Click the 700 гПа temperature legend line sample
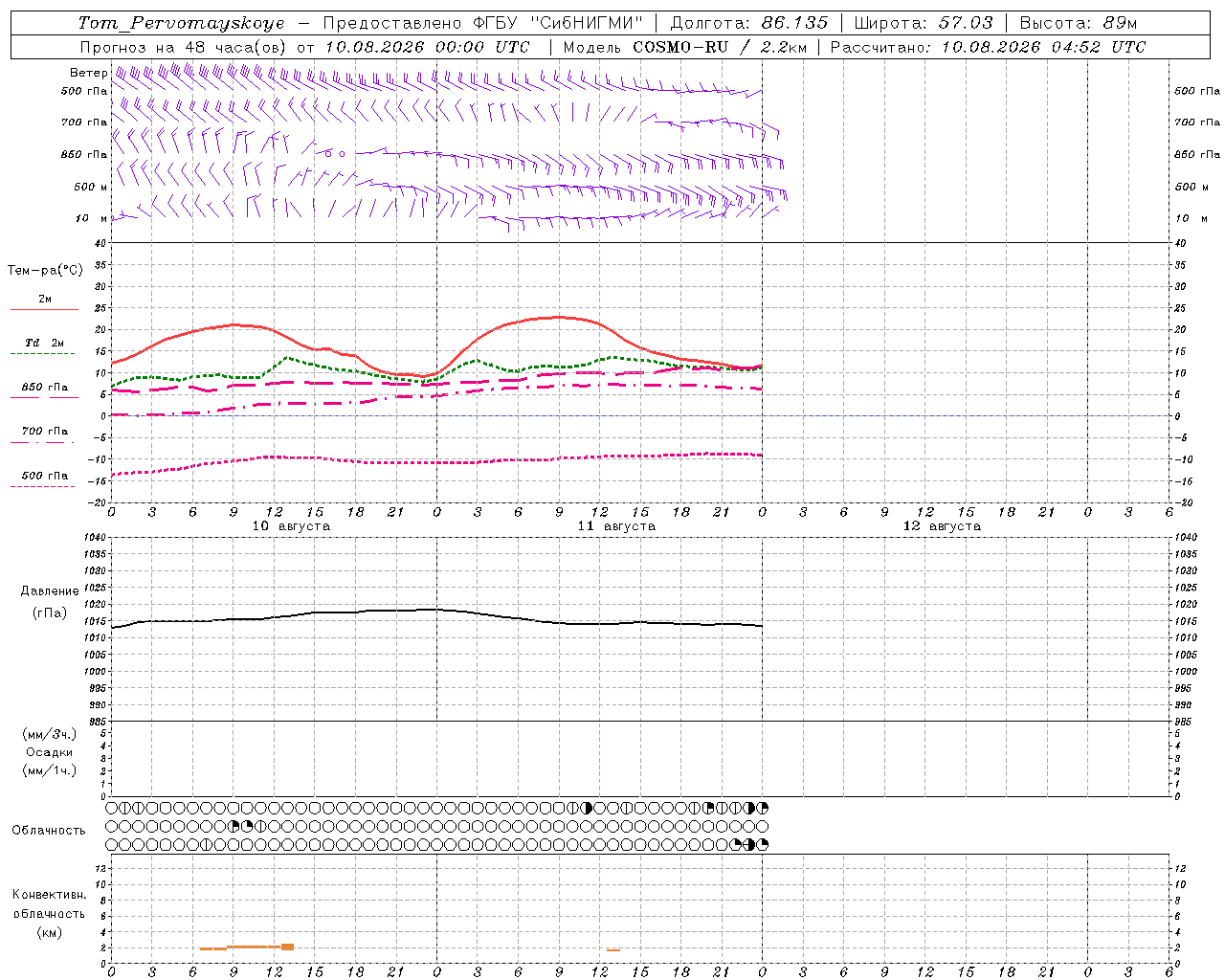The image size is (1225, 980). (42, 442)
